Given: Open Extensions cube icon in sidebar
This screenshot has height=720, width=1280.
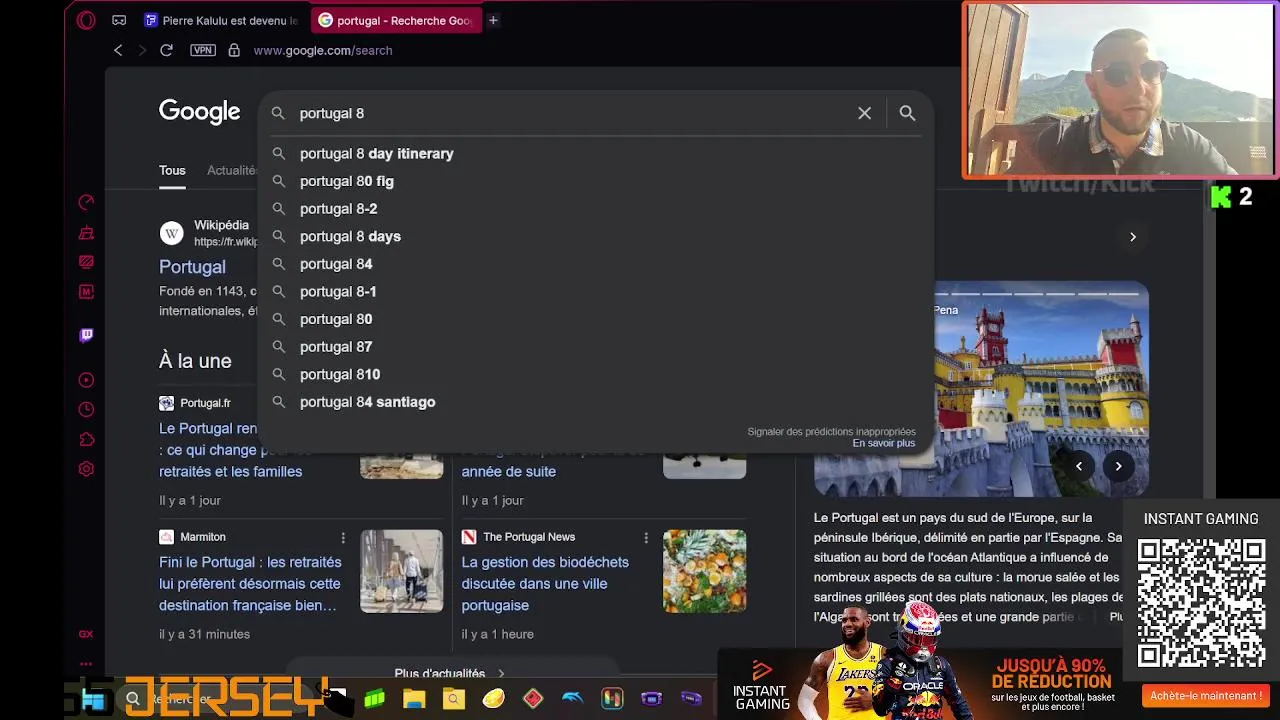Looking at the screenshot, I should click(86, 440).
